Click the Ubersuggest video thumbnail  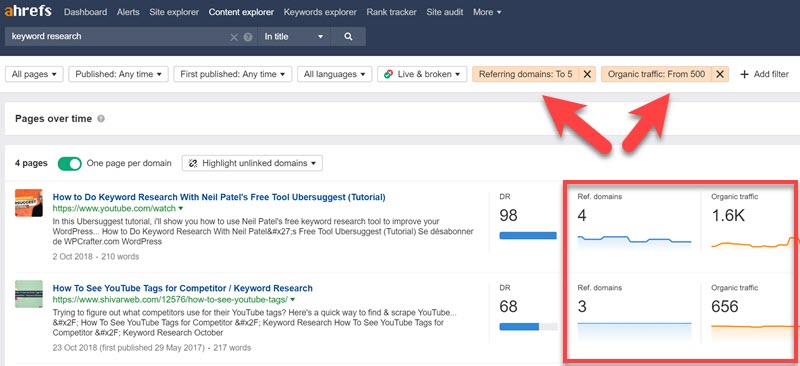click(29, 203)
